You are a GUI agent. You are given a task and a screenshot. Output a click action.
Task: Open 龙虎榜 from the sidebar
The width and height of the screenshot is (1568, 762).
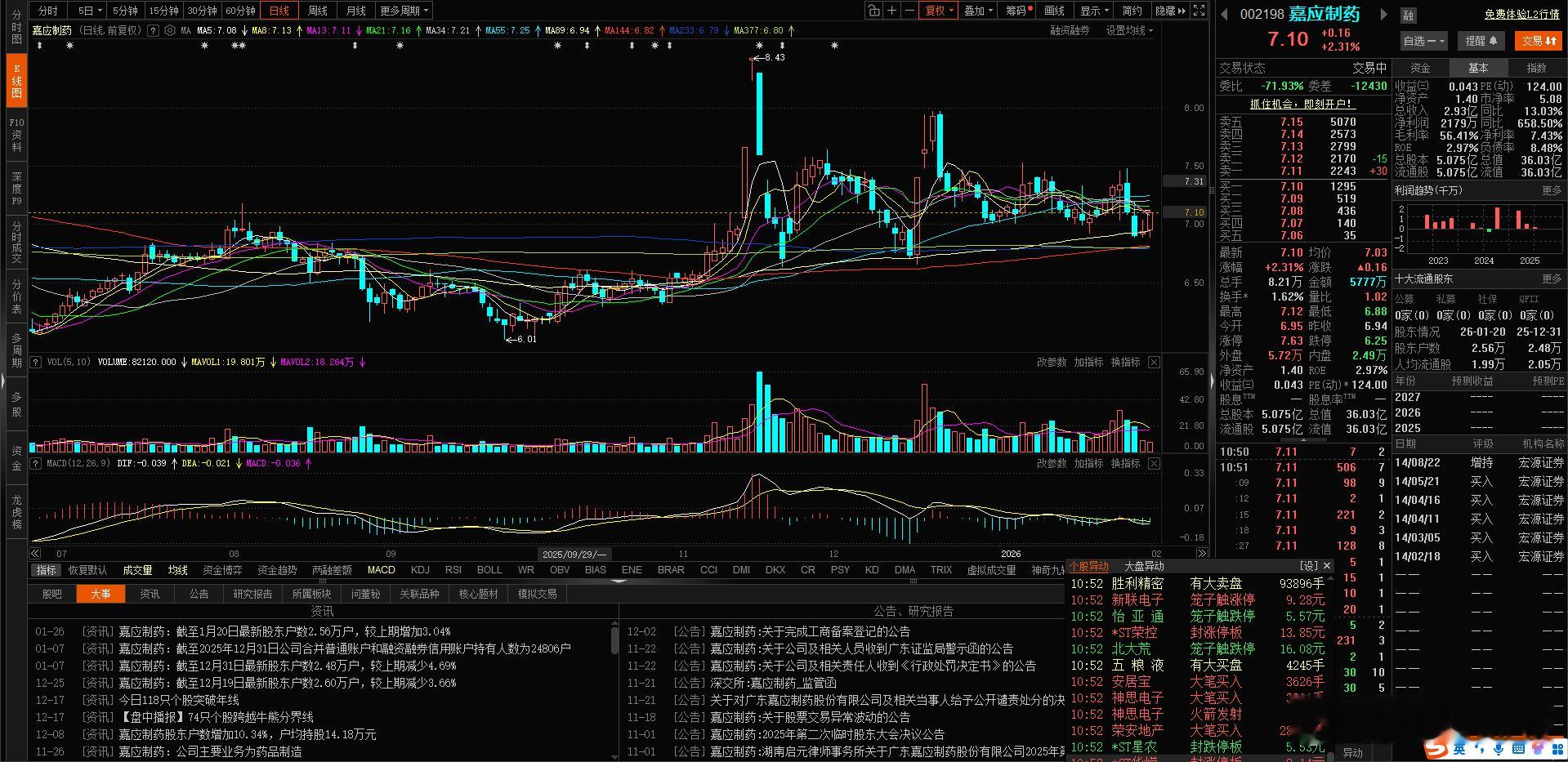coord(16,512)
